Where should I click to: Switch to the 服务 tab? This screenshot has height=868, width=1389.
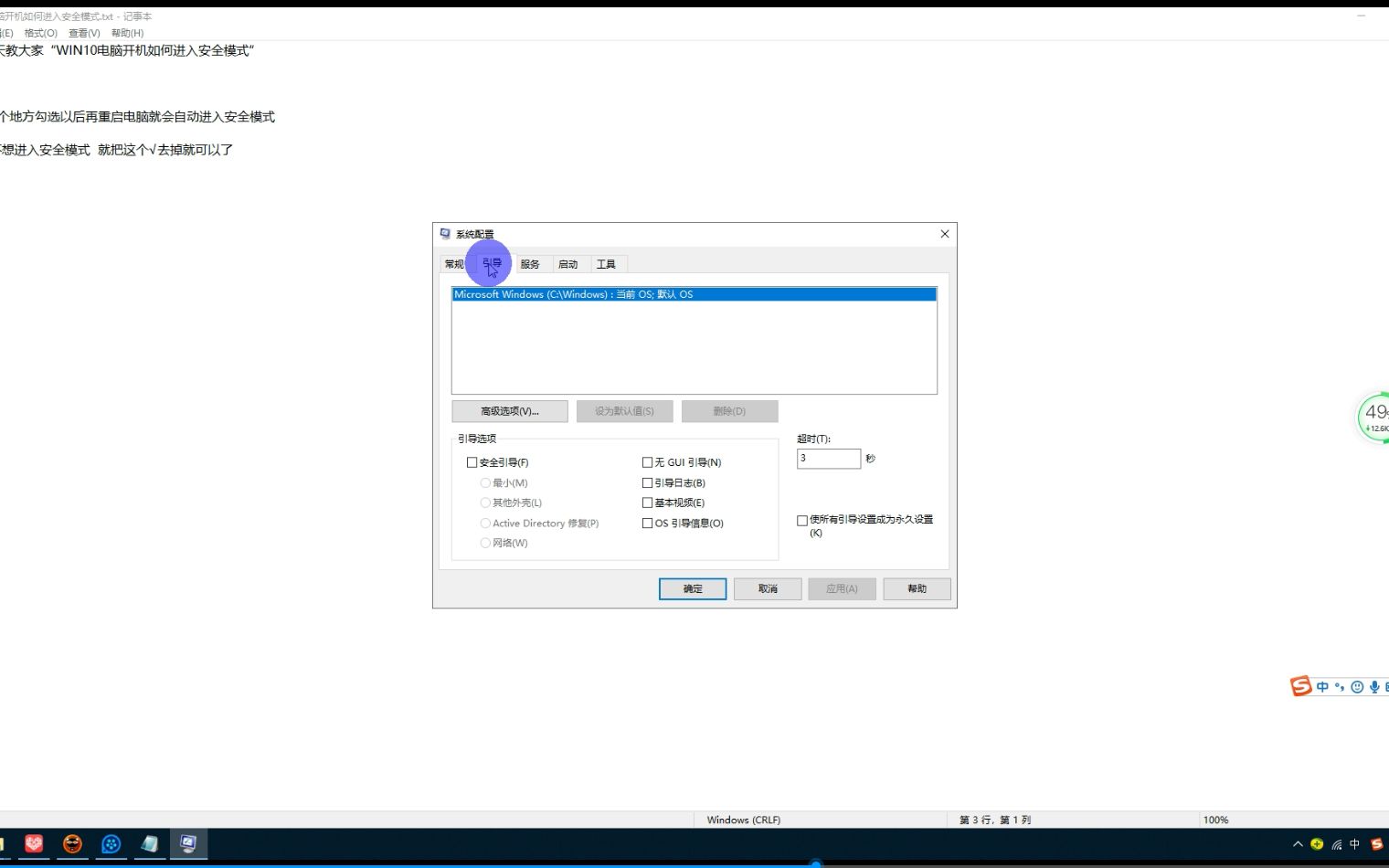pyautogui.click(x=530, y=263)
